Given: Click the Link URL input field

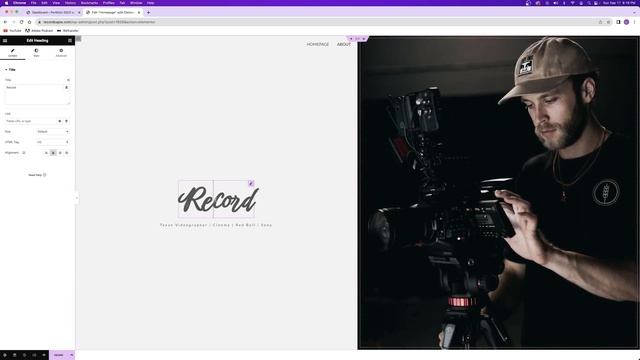Looking at the screenshot, I should tap(31, 121).
